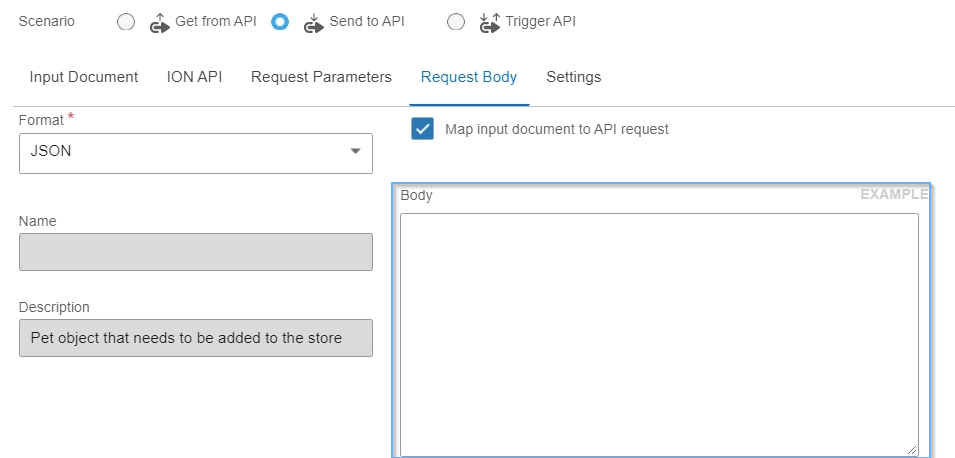Click the EXAMPLE label above Body
Image resolution: width=955 pixels, height=458 pixels.
click(894, 194)
